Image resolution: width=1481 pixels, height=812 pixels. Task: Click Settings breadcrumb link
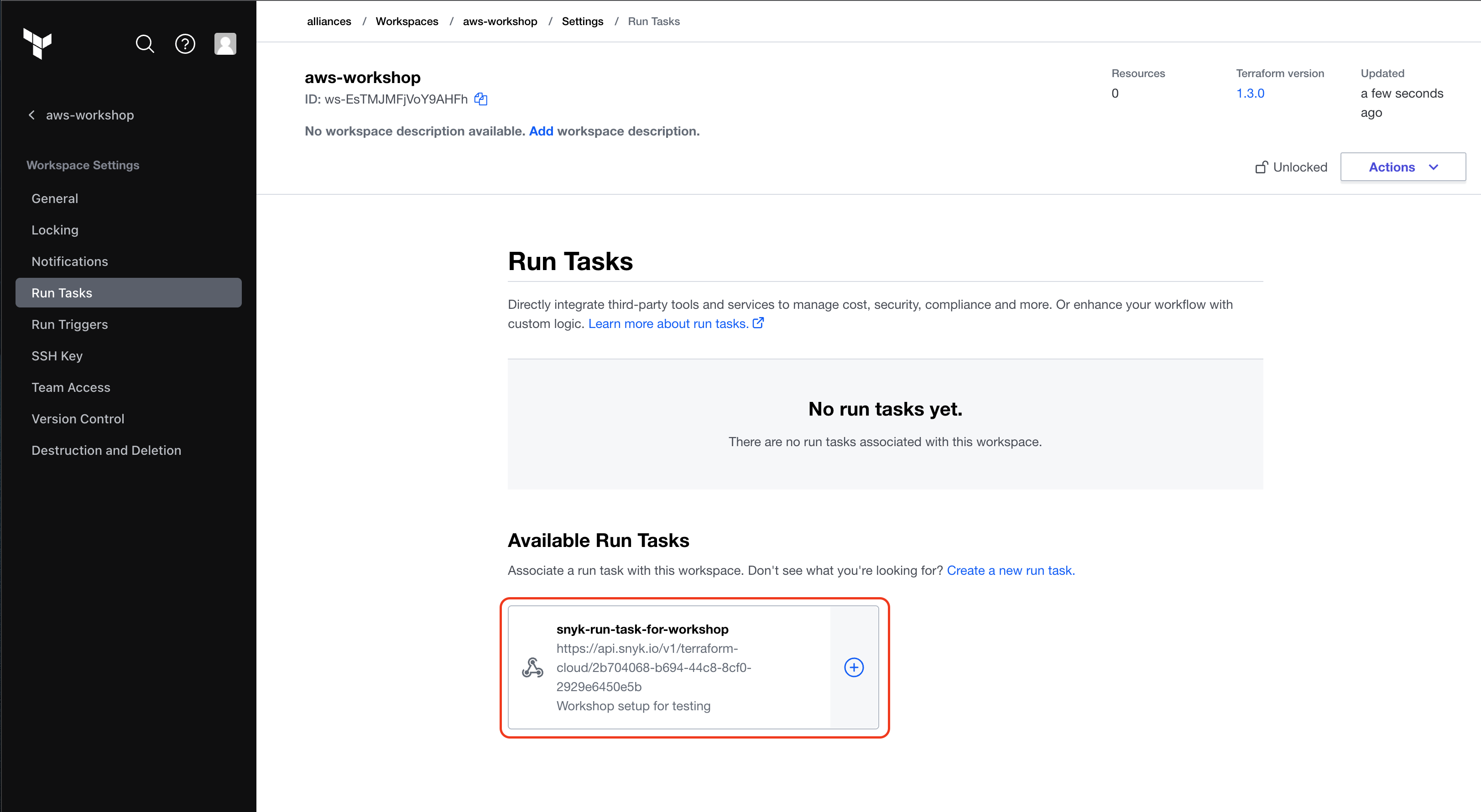pos(582,21)
